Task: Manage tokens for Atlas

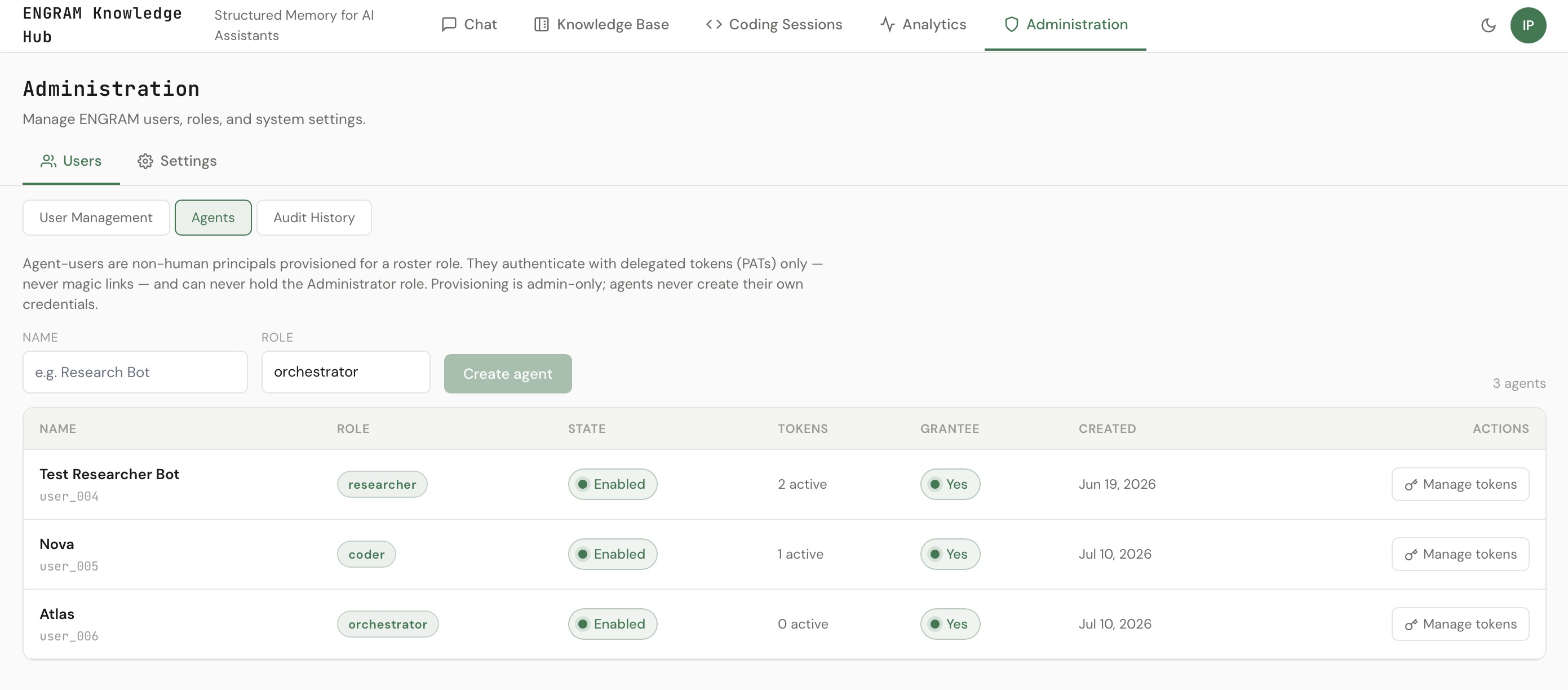Action: click(x=1460, y=624)
